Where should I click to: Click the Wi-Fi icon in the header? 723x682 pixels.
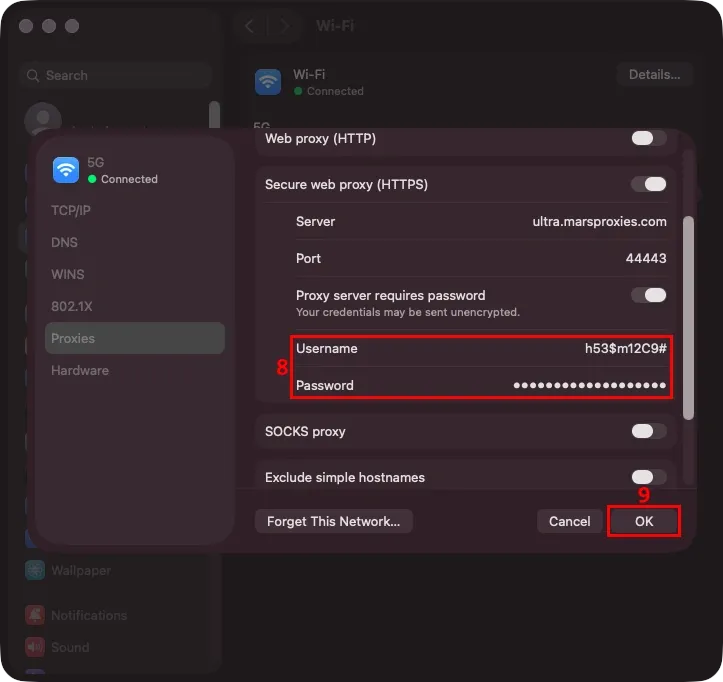coord(268,82)
